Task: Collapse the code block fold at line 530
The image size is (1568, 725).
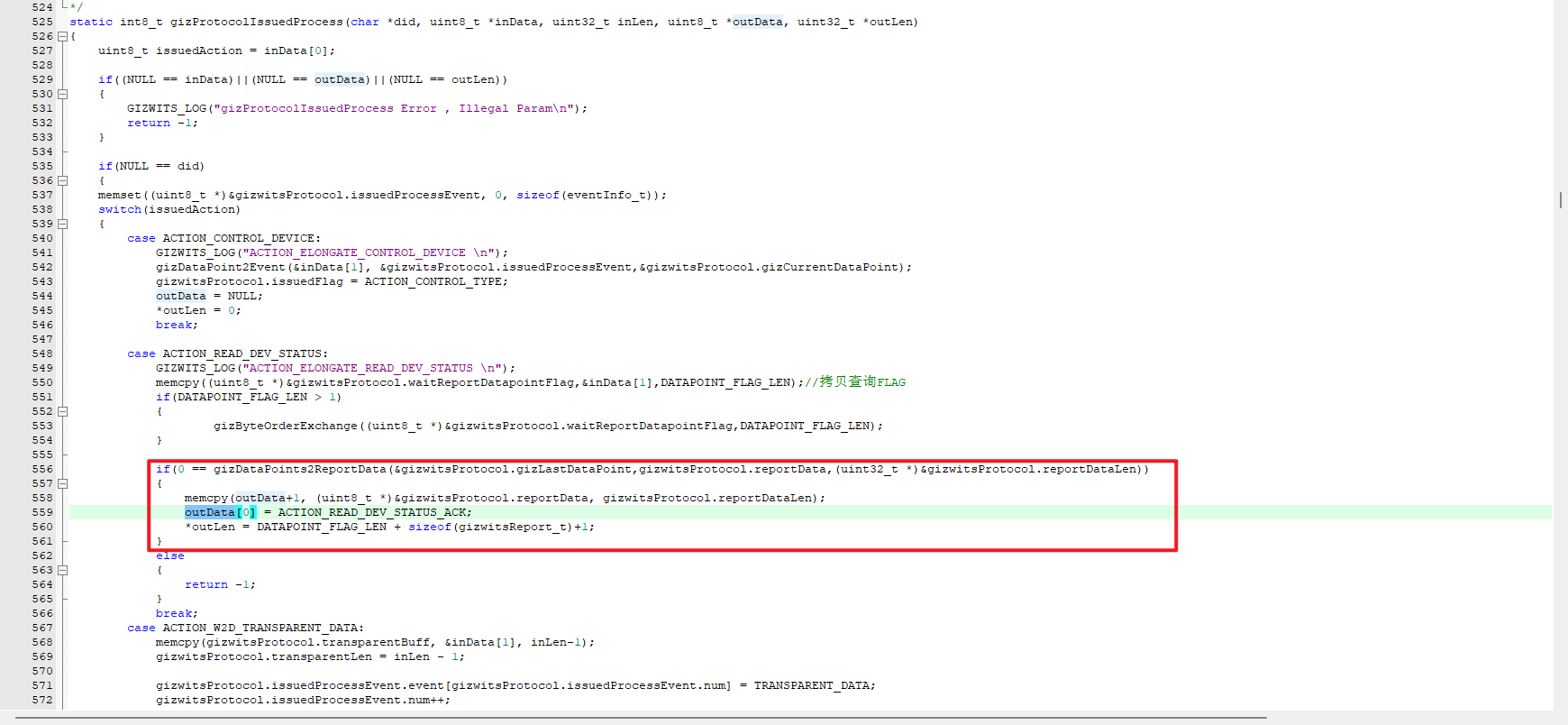Action: 62,95
